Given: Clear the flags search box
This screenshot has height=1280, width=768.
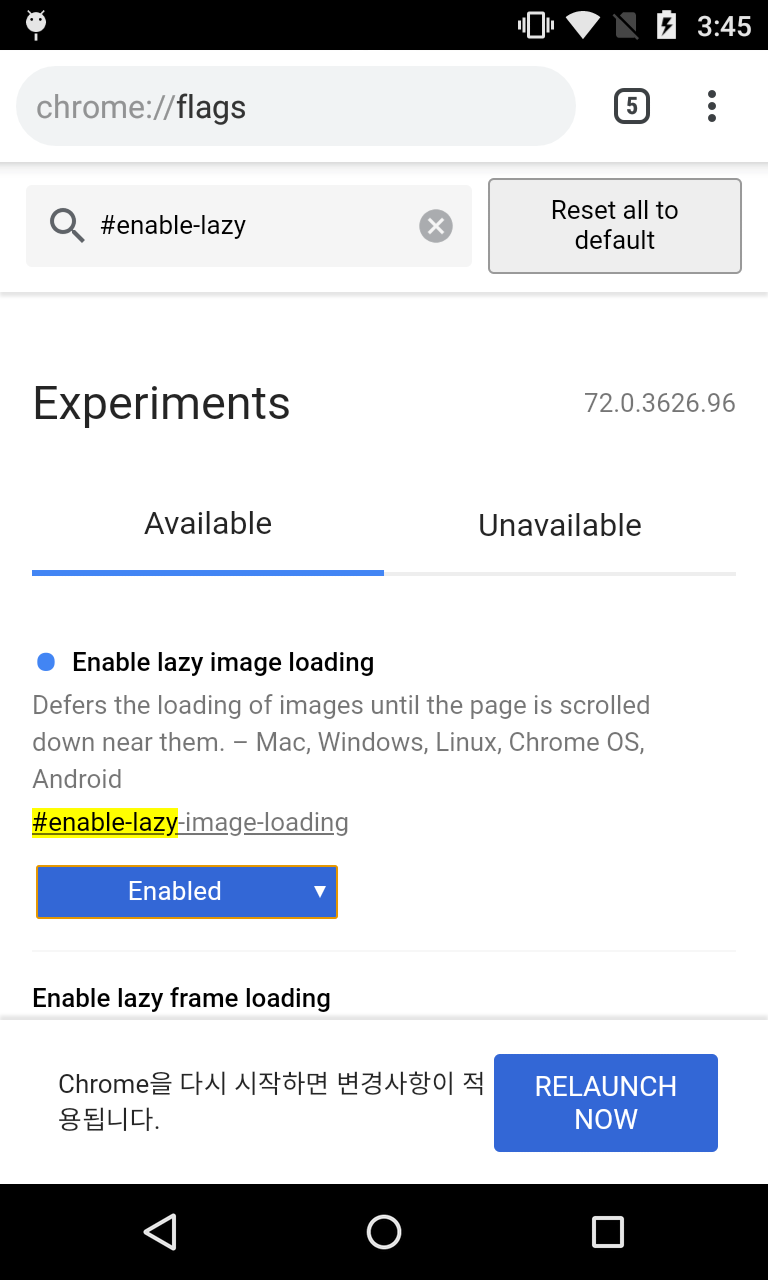Looking at the screenshot, I should click(x=435, y=226).
